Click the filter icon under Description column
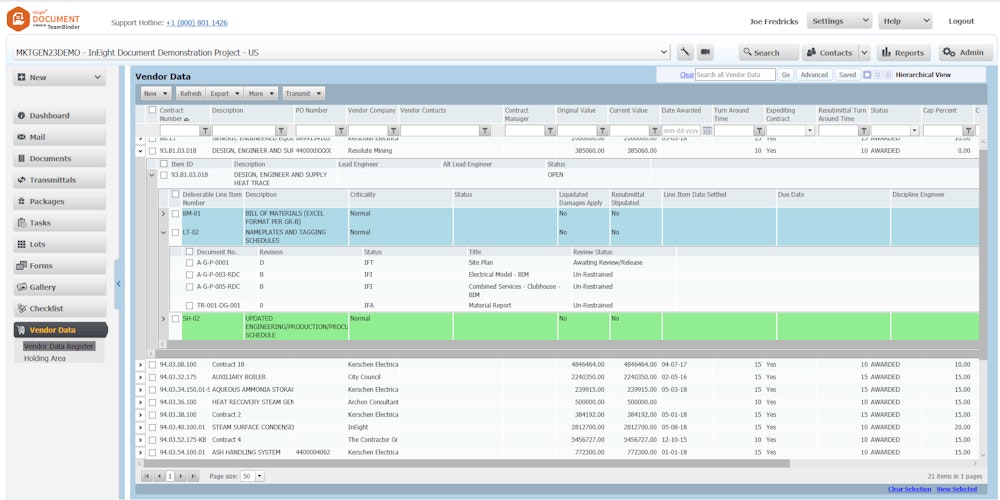 pyautogui.click(x=282, y=131)
